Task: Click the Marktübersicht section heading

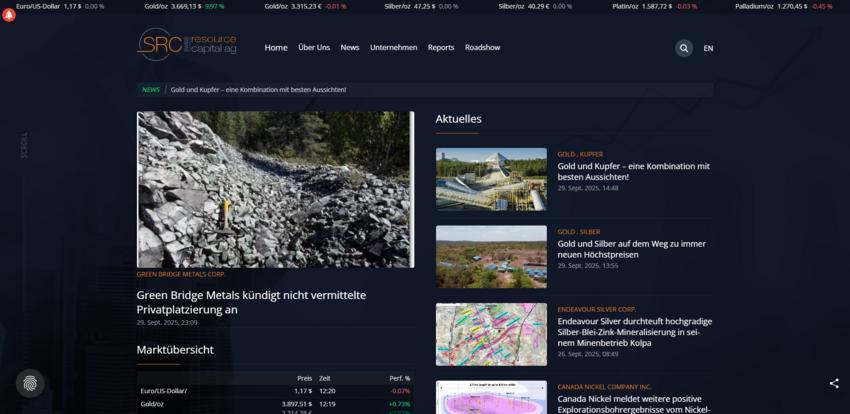Action: [x=175, y=350]
